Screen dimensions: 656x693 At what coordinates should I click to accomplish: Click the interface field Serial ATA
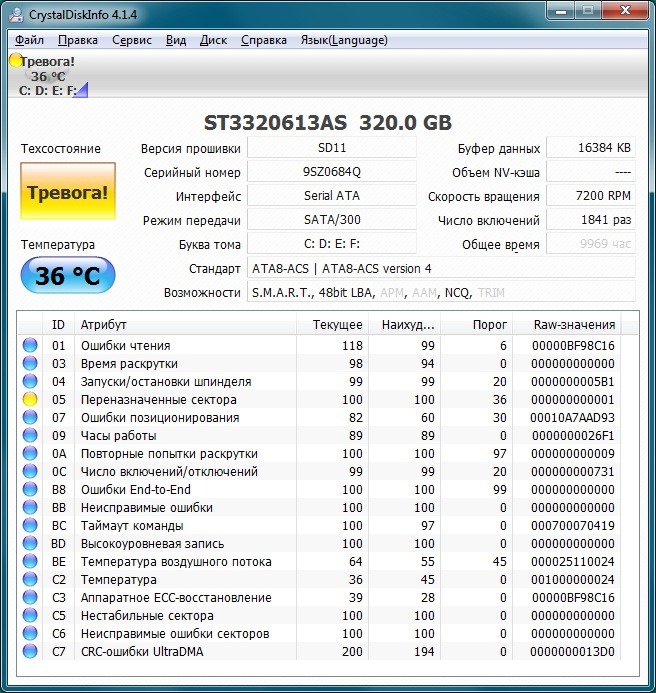[332, 196]
